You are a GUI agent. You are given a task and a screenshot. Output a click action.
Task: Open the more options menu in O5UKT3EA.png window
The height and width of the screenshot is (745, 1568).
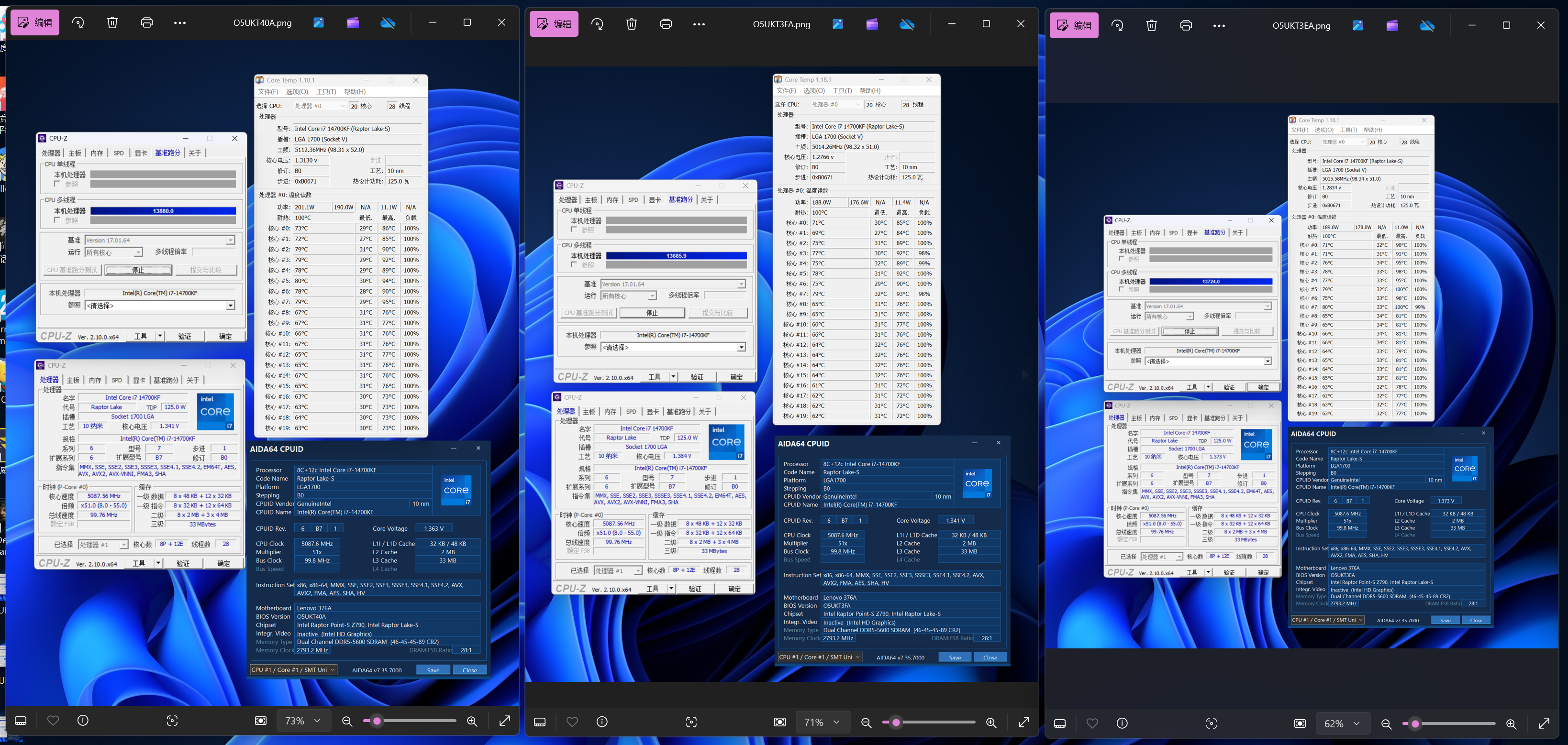(x=1219, y=25)
